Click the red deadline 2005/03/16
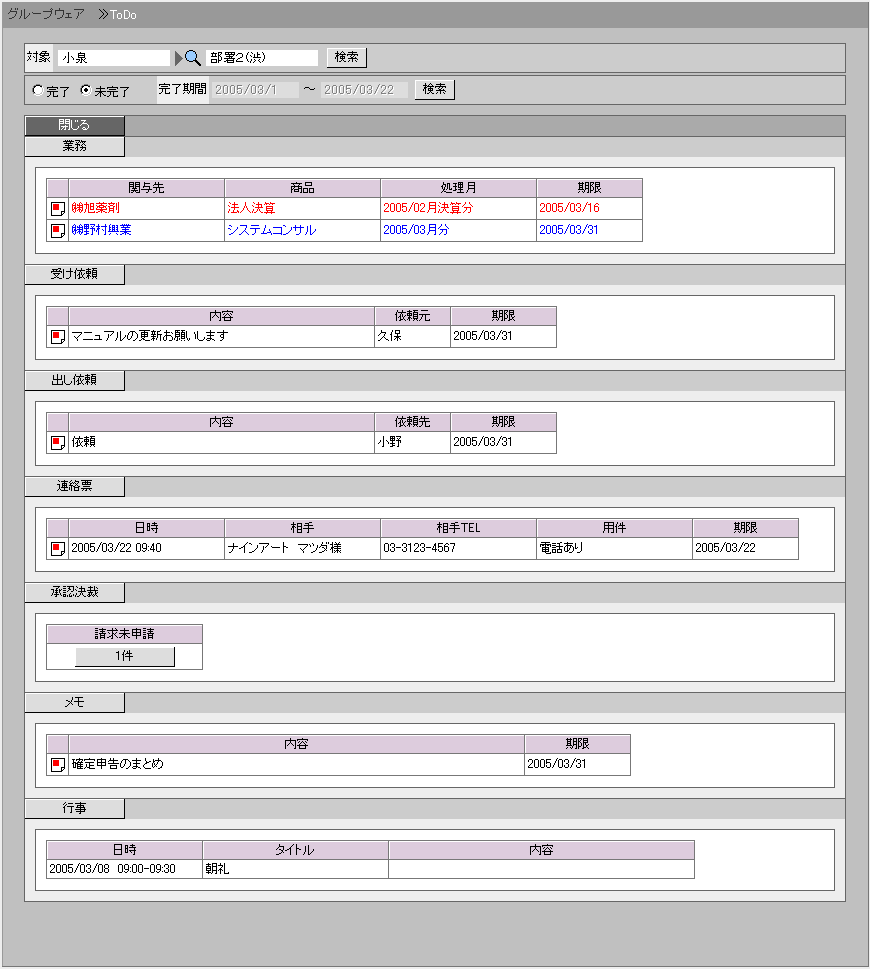 (569, 208)
